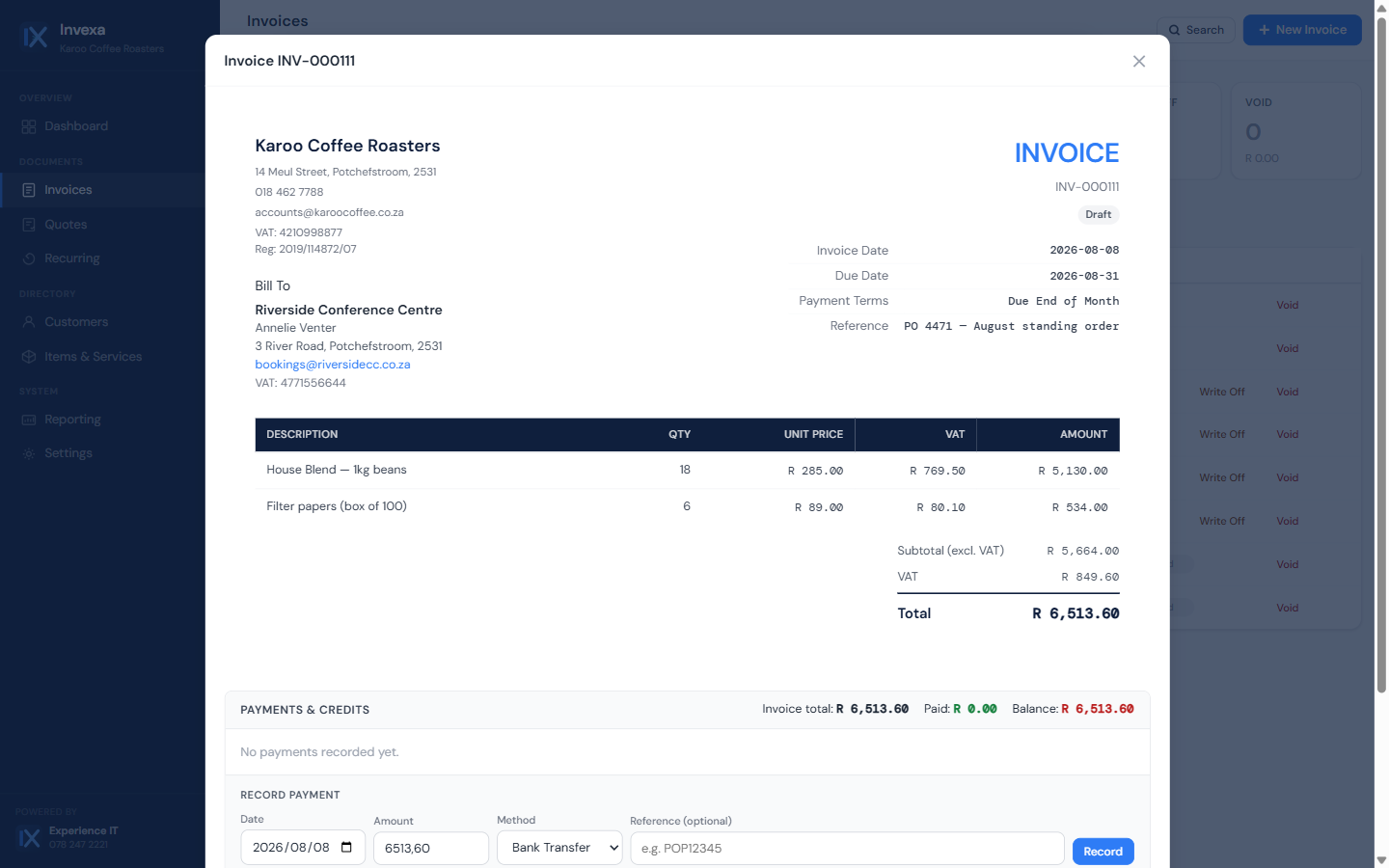Screen dimensions: 1389x868
Task: Click No payments recorded yet message
Action: 319,752
